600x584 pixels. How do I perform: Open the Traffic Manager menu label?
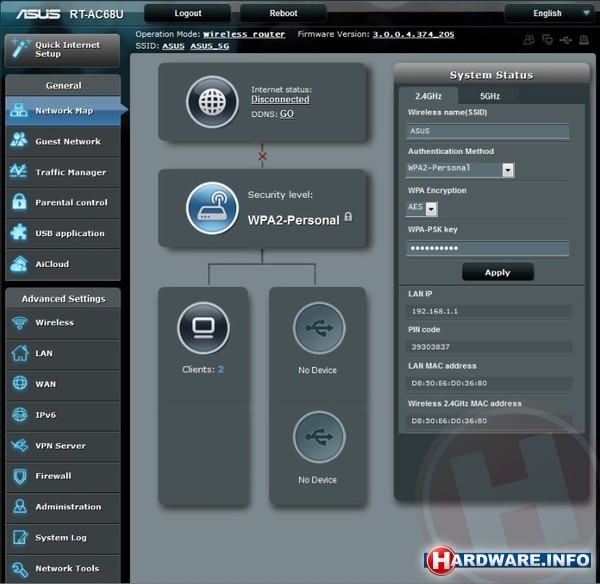pos(71,172)
